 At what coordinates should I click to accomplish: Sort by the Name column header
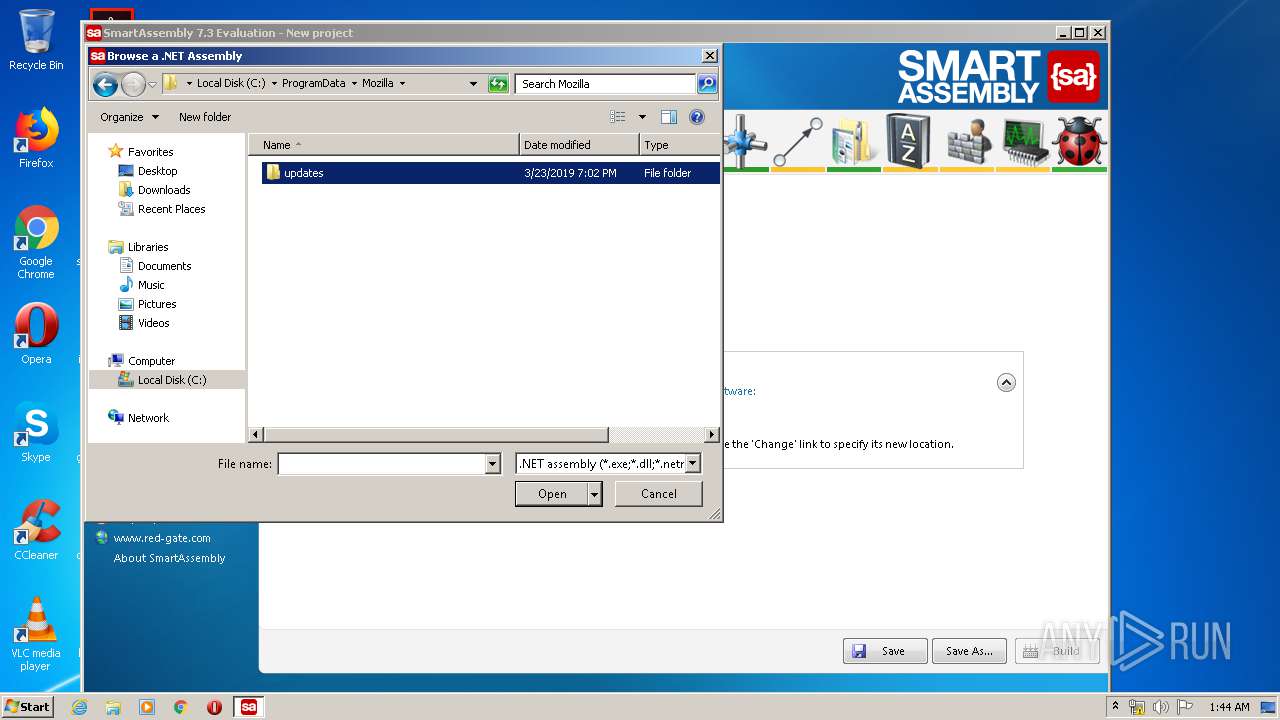[383, 145]
